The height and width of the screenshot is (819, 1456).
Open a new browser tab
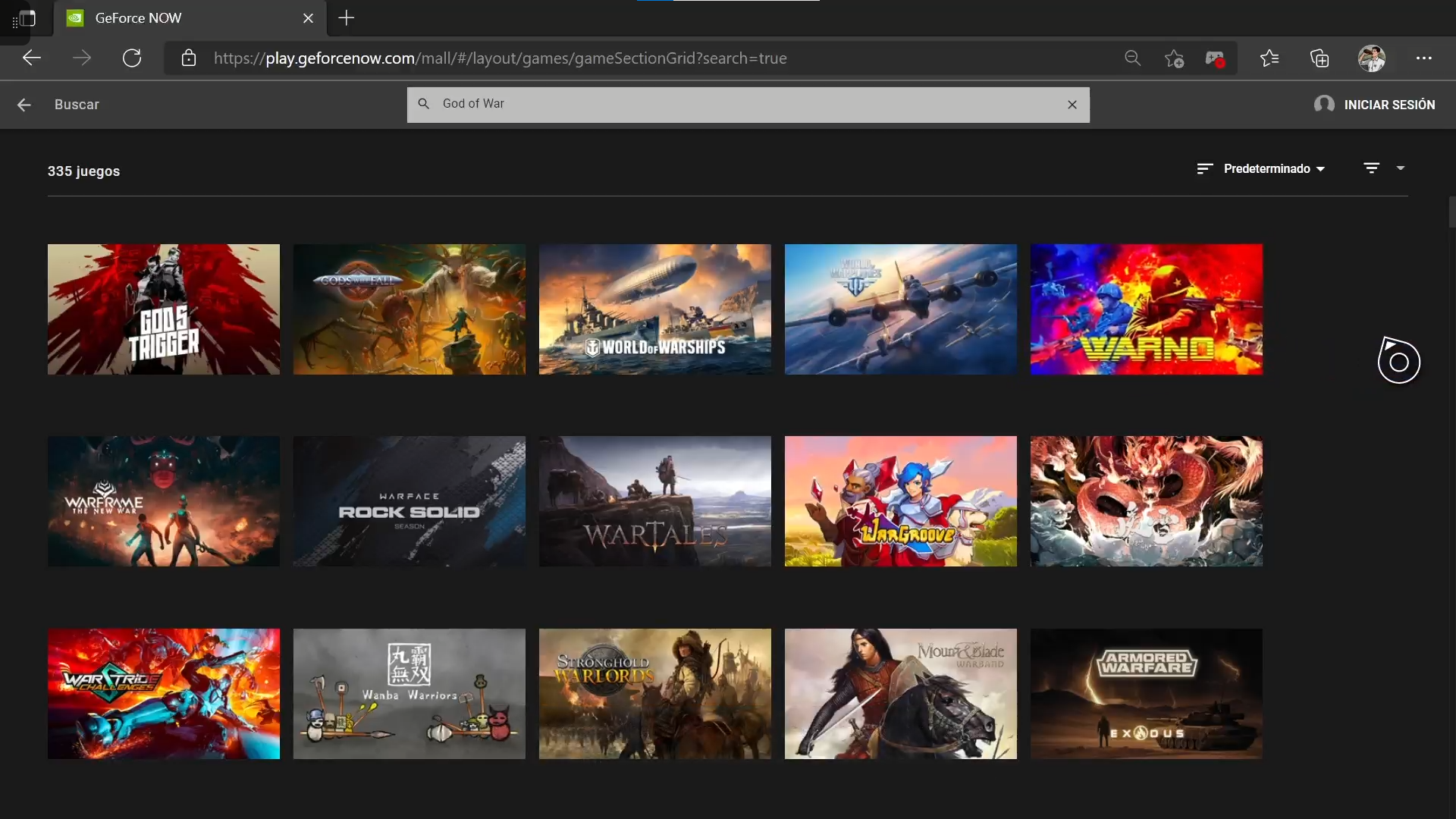click(x=346, y=18)
